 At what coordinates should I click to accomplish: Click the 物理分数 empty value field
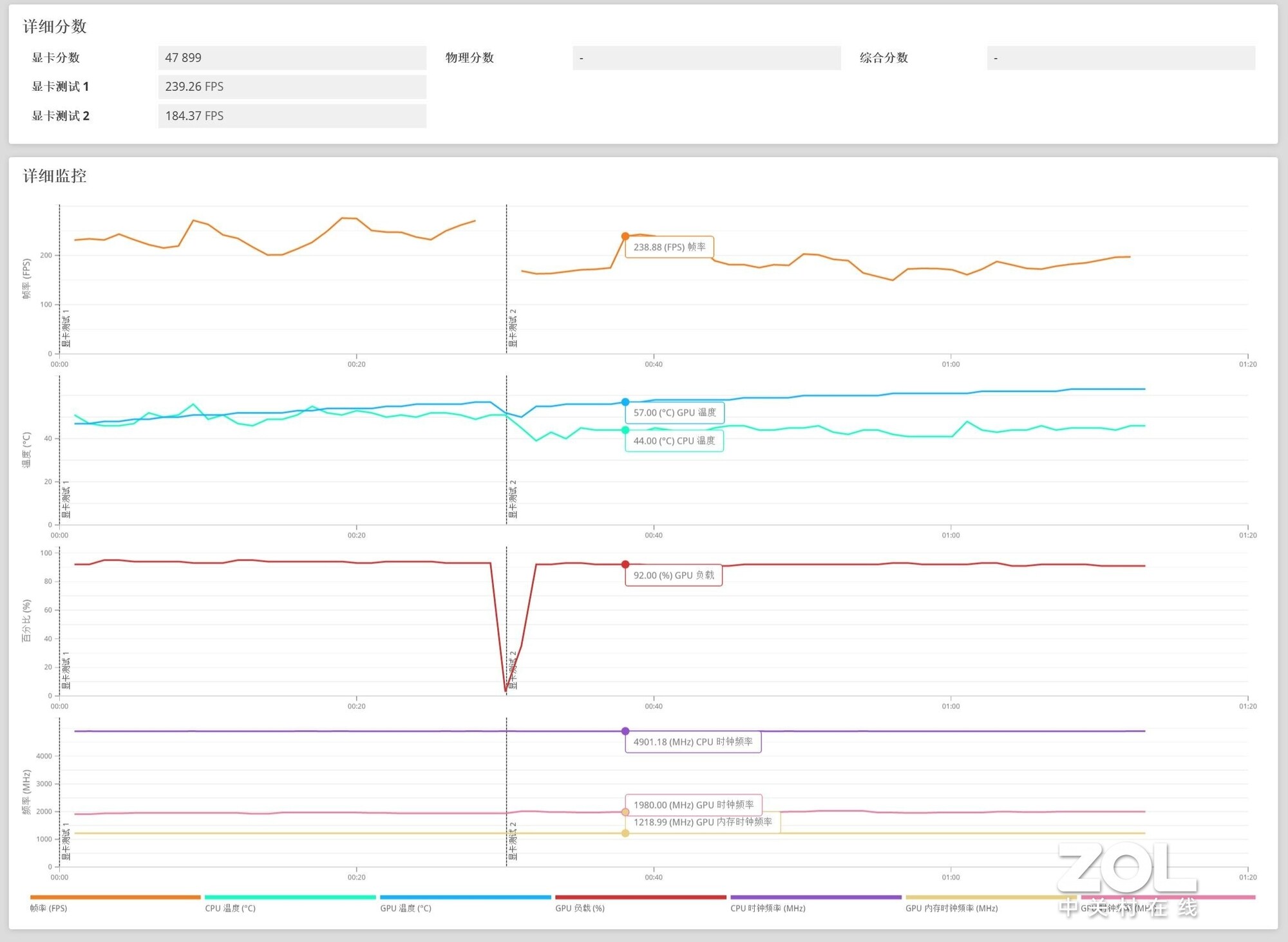[x=706, y=58]
